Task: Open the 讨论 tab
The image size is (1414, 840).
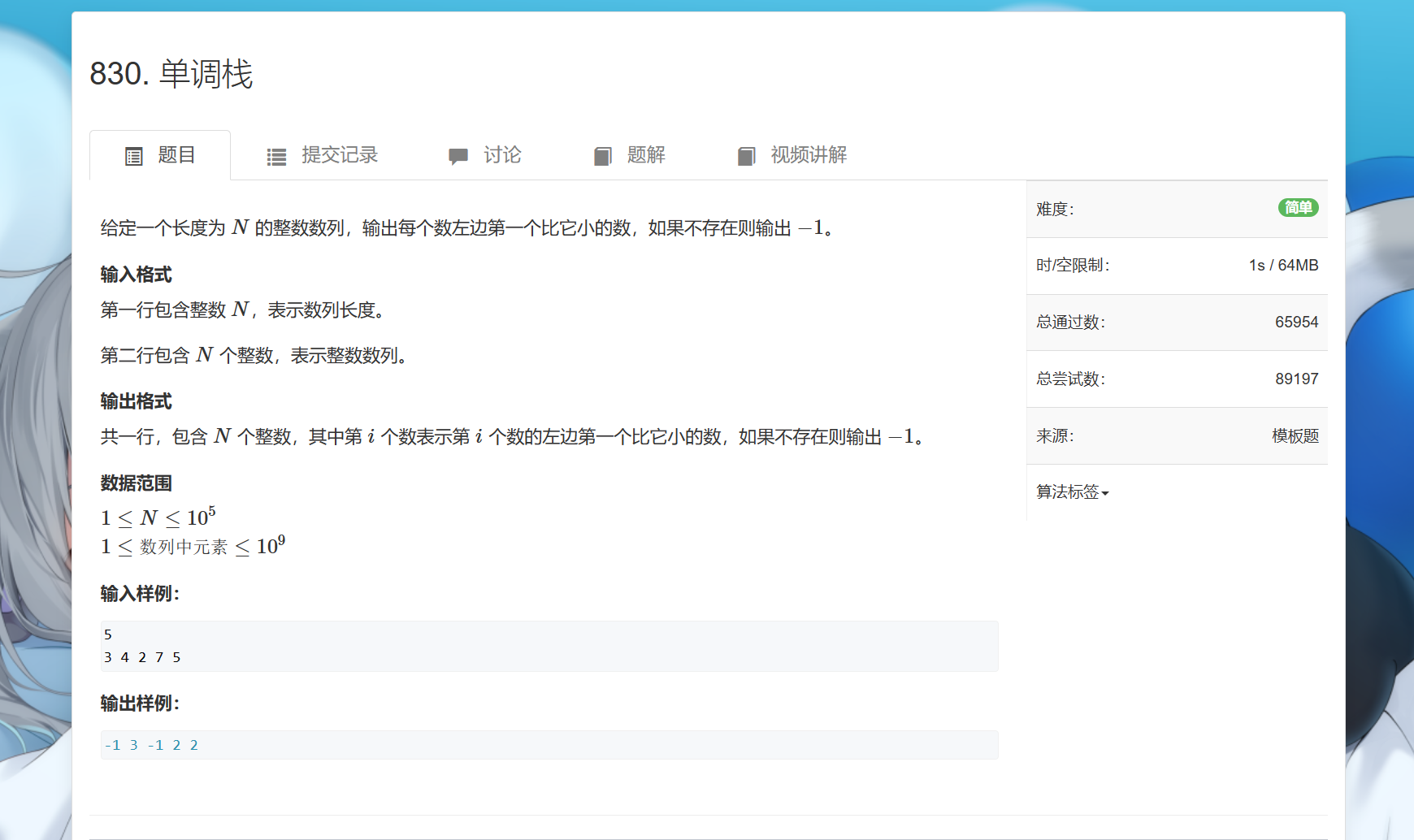Action: 501,155
